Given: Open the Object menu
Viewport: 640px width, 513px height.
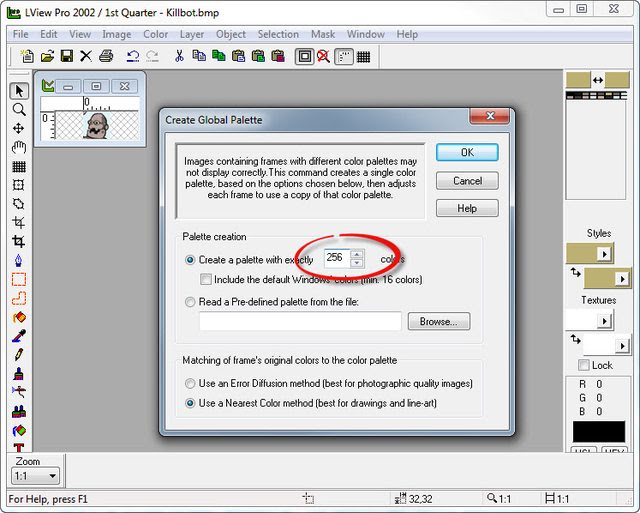Looking at the screenshot, I should [231, 34].
